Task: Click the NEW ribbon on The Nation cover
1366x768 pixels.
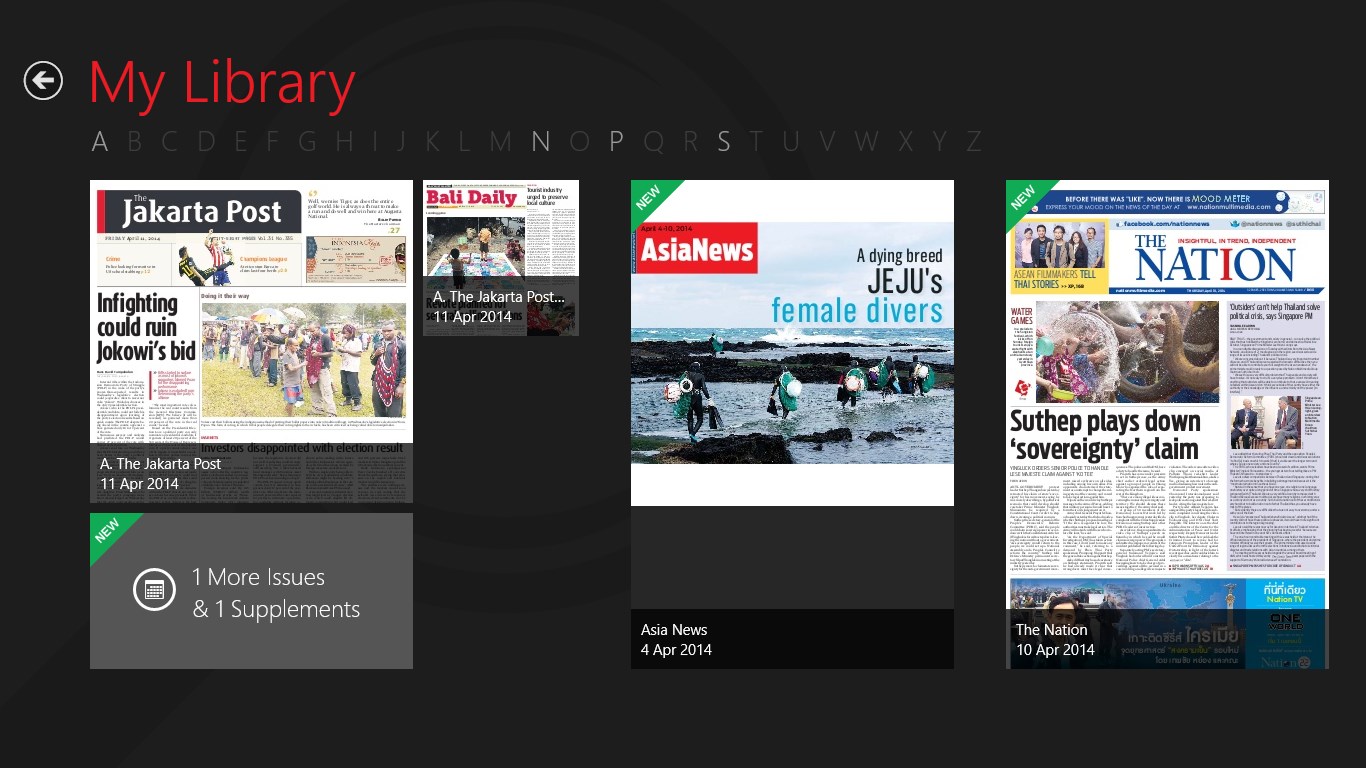Action: (1023, 197)
